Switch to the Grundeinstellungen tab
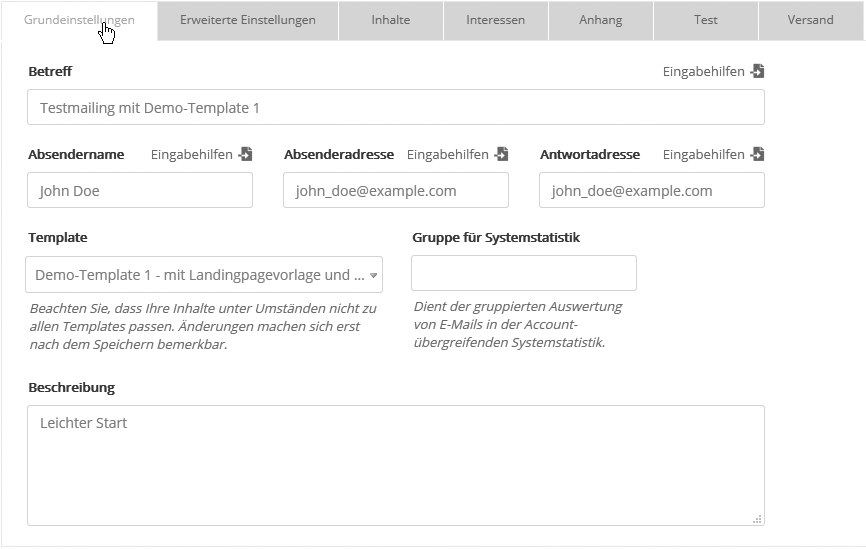The height and width of the screenshot is (549, 866). coord(79,20)
